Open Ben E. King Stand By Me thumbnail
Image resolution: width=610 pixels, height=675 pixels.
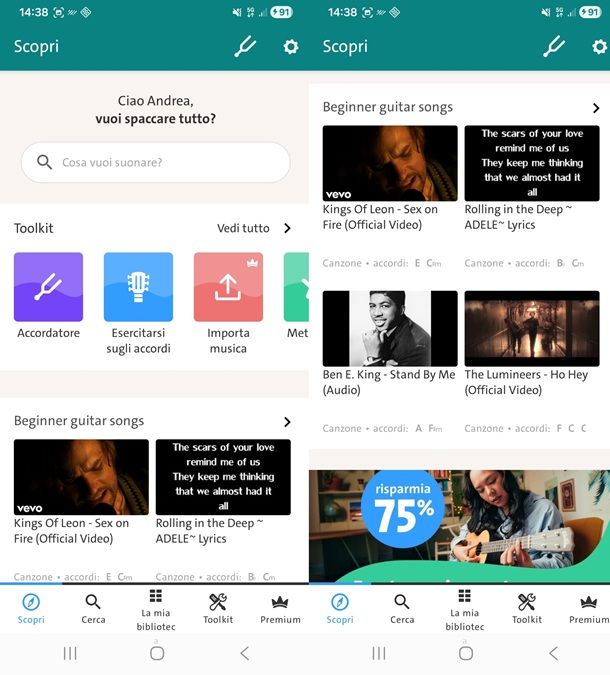point(390,328)
